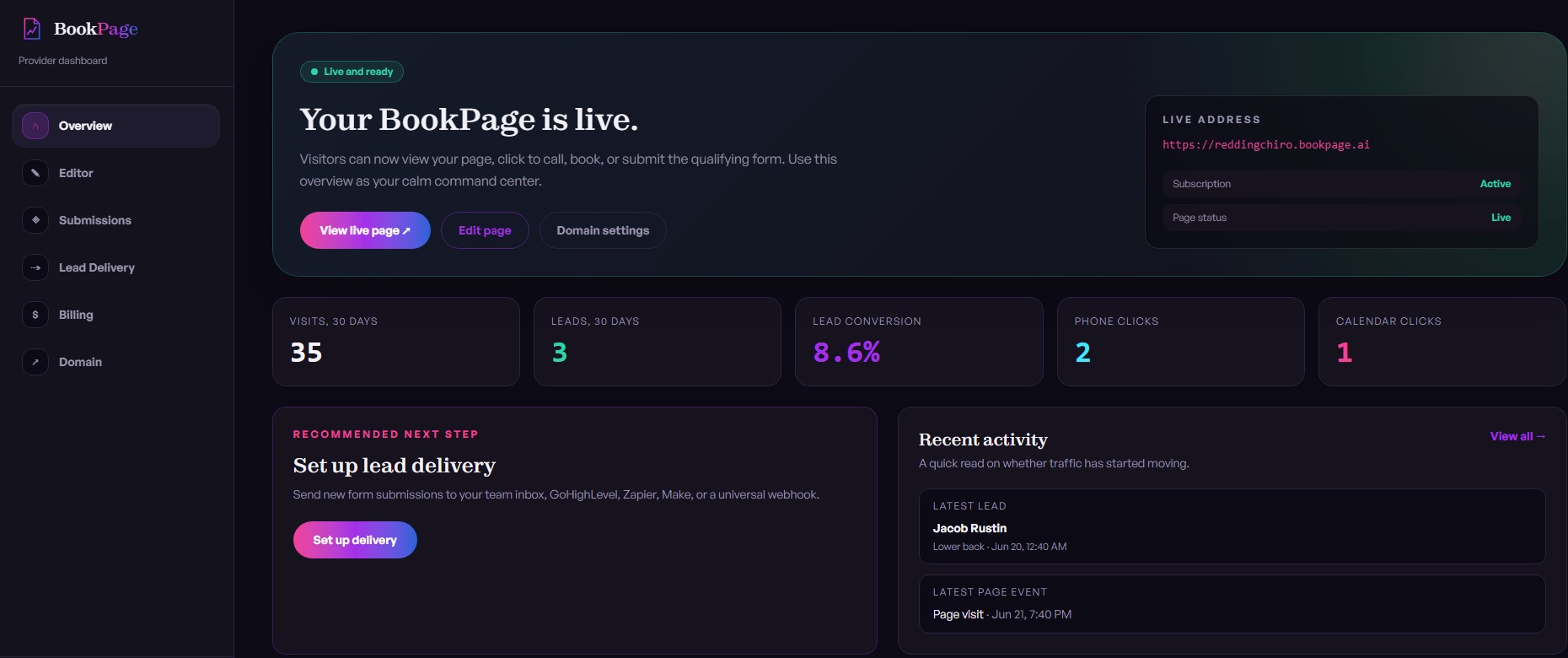
Task: Click the Page status Live row
Action: click(1341, 218)
